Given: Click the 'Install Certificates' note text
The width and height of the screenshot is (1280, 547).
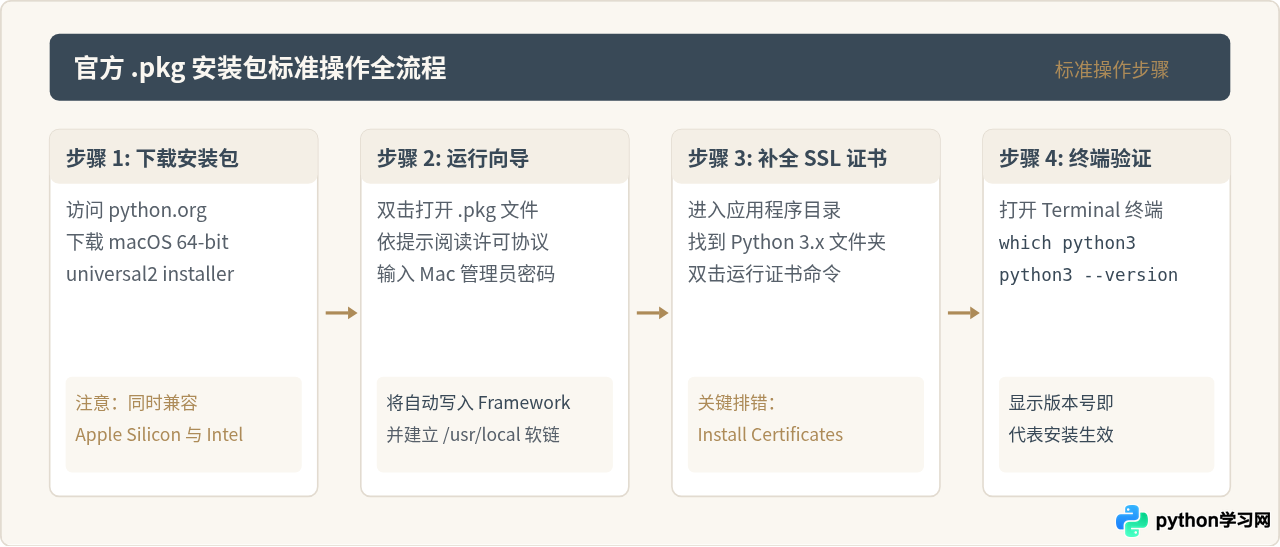Looking at the screenshot, I should [770, 435].
